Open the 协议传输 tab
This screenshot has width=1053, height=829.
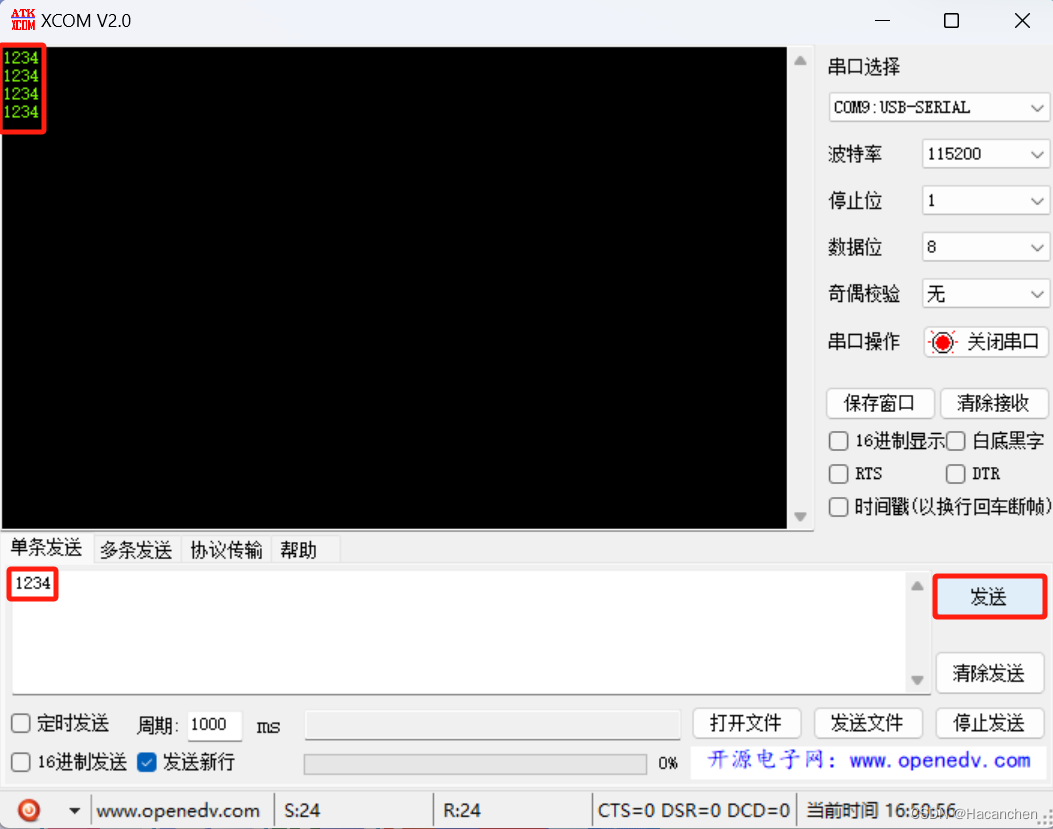click(x=226, y=550)
